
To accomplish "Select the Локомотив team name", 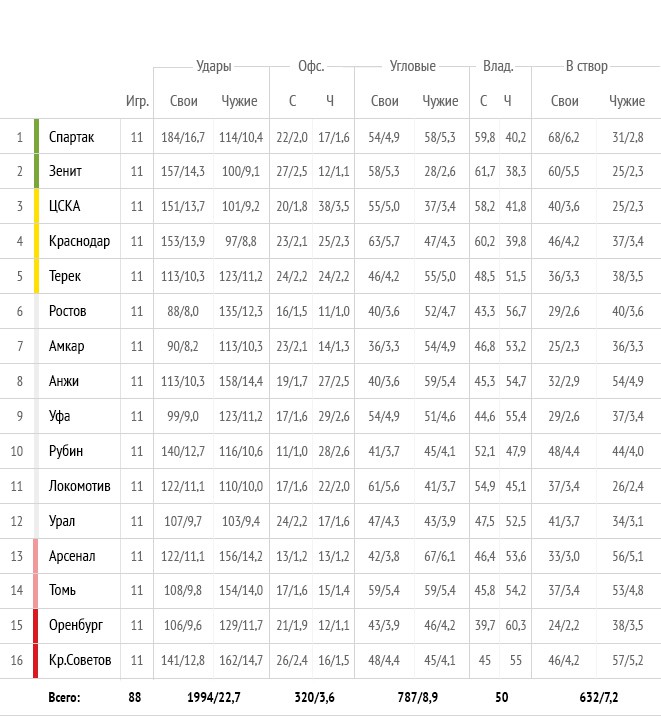I will click(80, 486).
